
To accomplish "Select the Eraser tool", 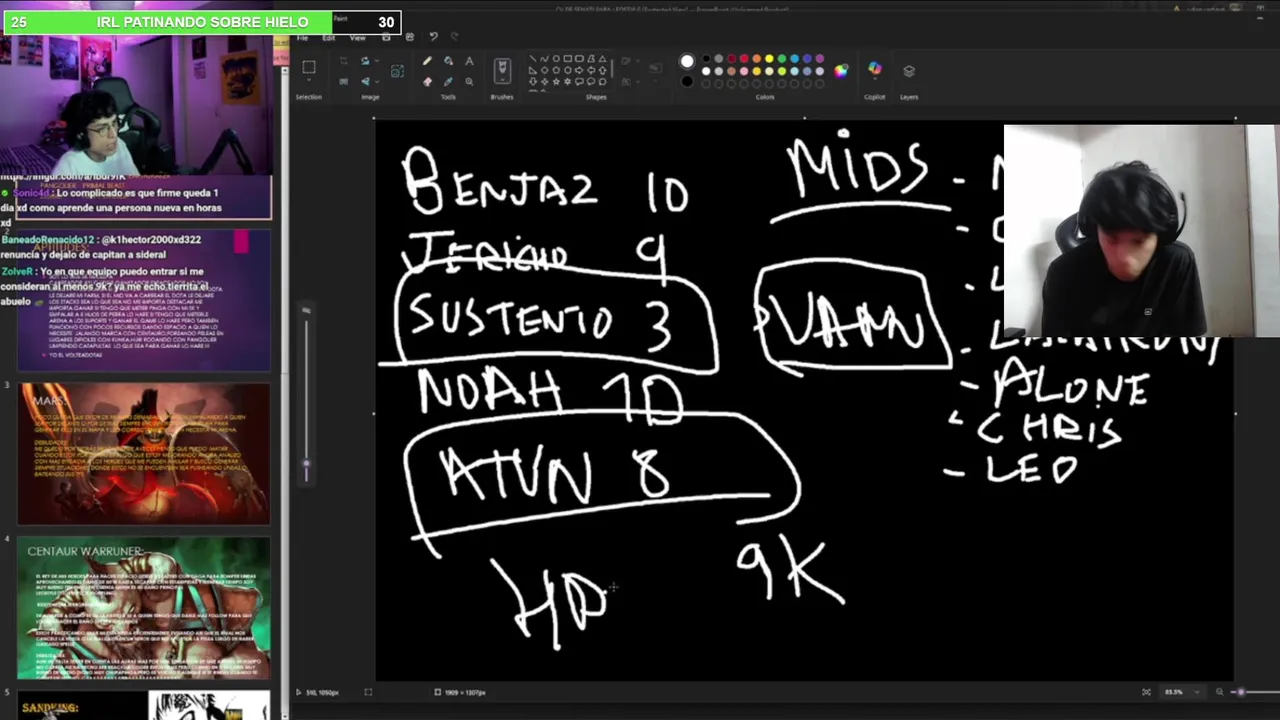I will click(x=427, y=82).
